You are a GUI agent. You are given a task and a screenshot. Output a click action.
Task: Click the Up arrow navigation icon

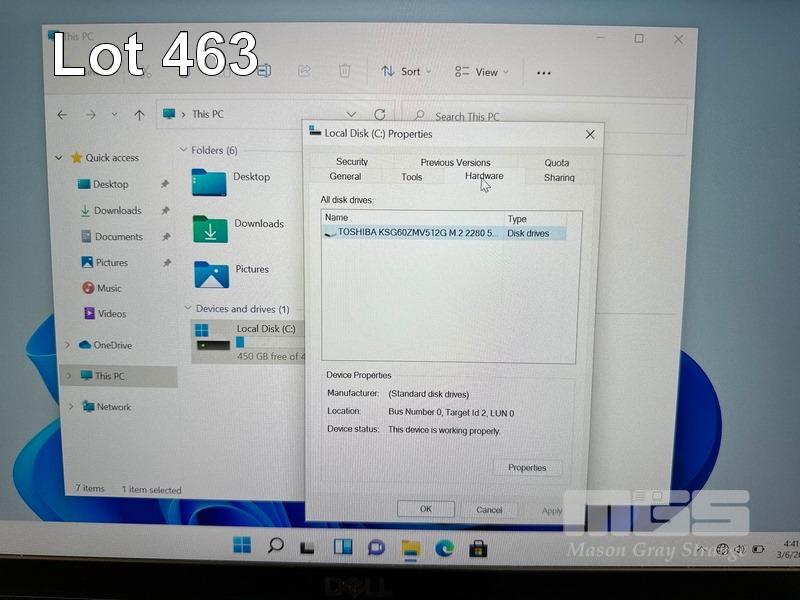click(139, 115)
